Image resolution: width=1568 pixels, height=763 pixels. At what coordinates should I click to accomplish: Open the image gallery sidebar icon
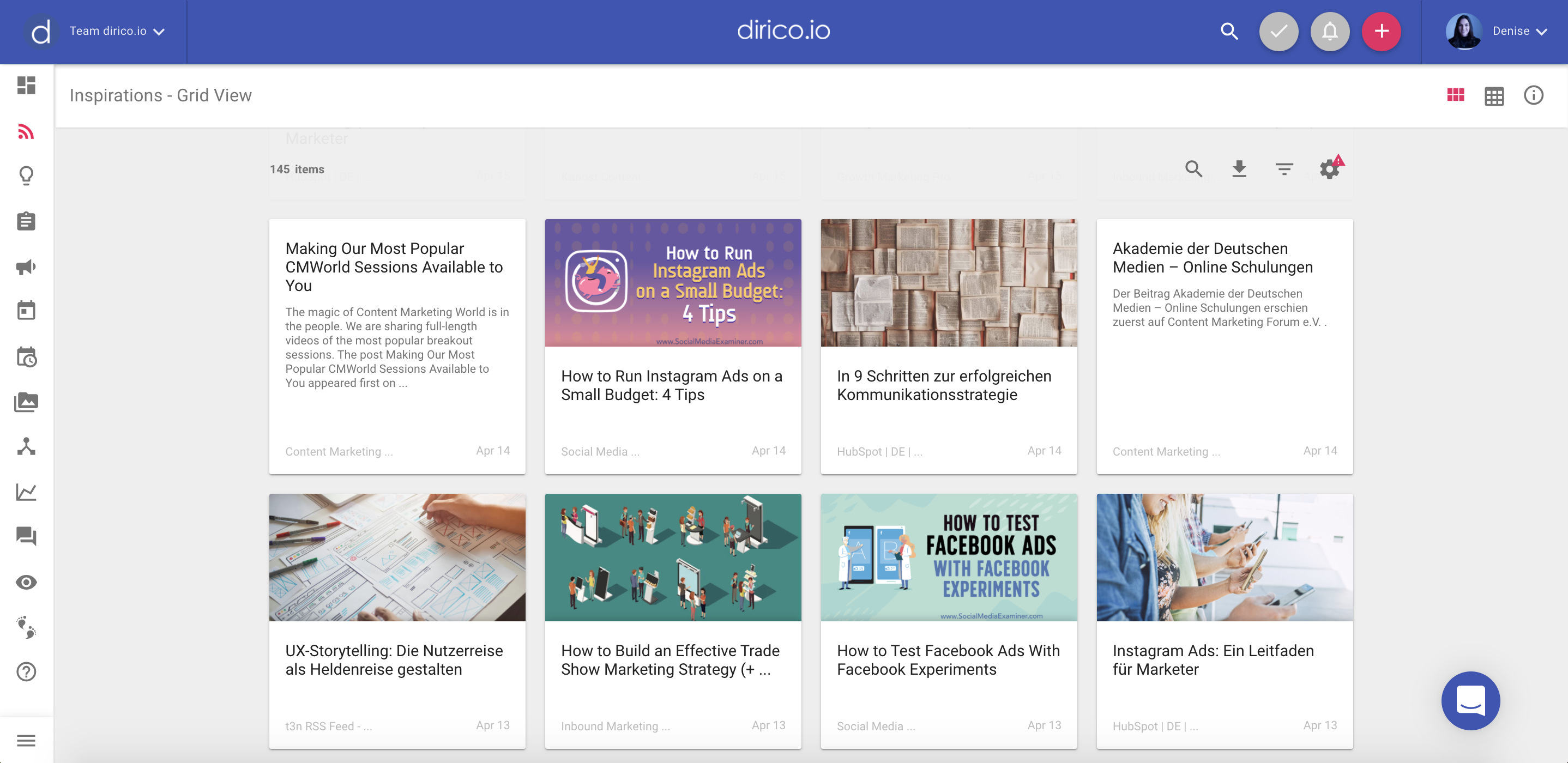pos(26,402)
